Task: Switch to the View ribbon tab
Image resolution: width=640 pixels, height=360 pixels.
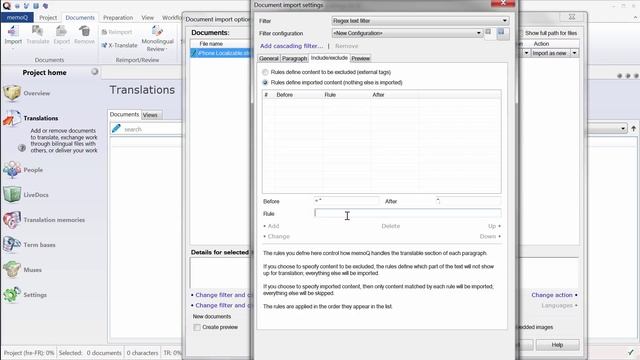Action: (x=148, y=18)
